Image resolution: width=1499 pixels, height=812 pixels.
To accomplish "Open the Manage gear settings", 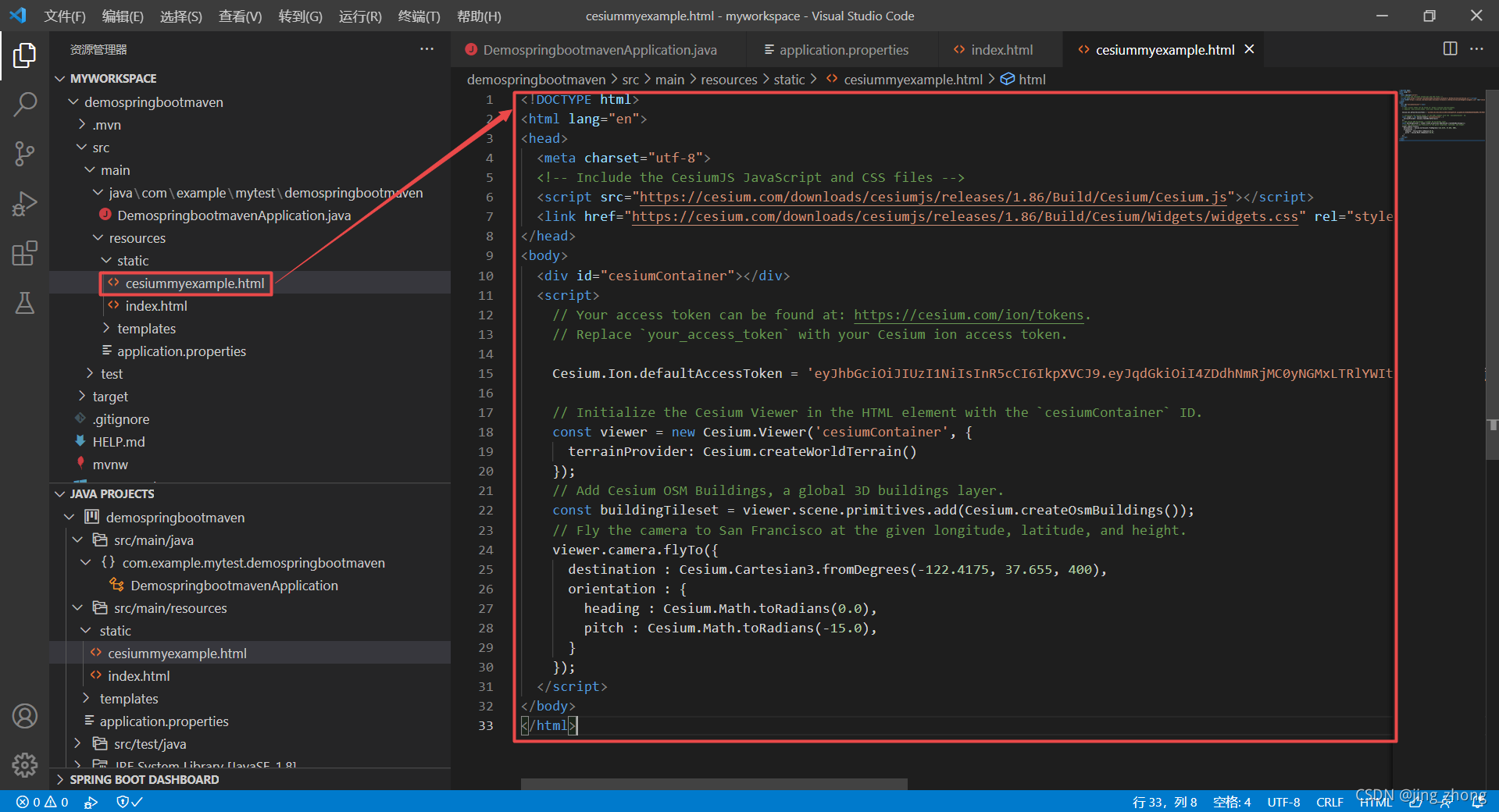I will [x=24, y=765].
